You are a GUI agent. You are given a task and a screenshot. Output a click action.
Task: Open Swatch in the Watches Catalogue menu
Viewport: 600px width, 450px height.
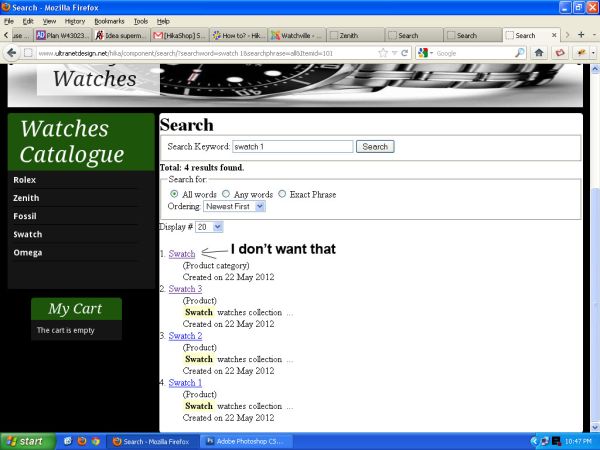(28, 235)
